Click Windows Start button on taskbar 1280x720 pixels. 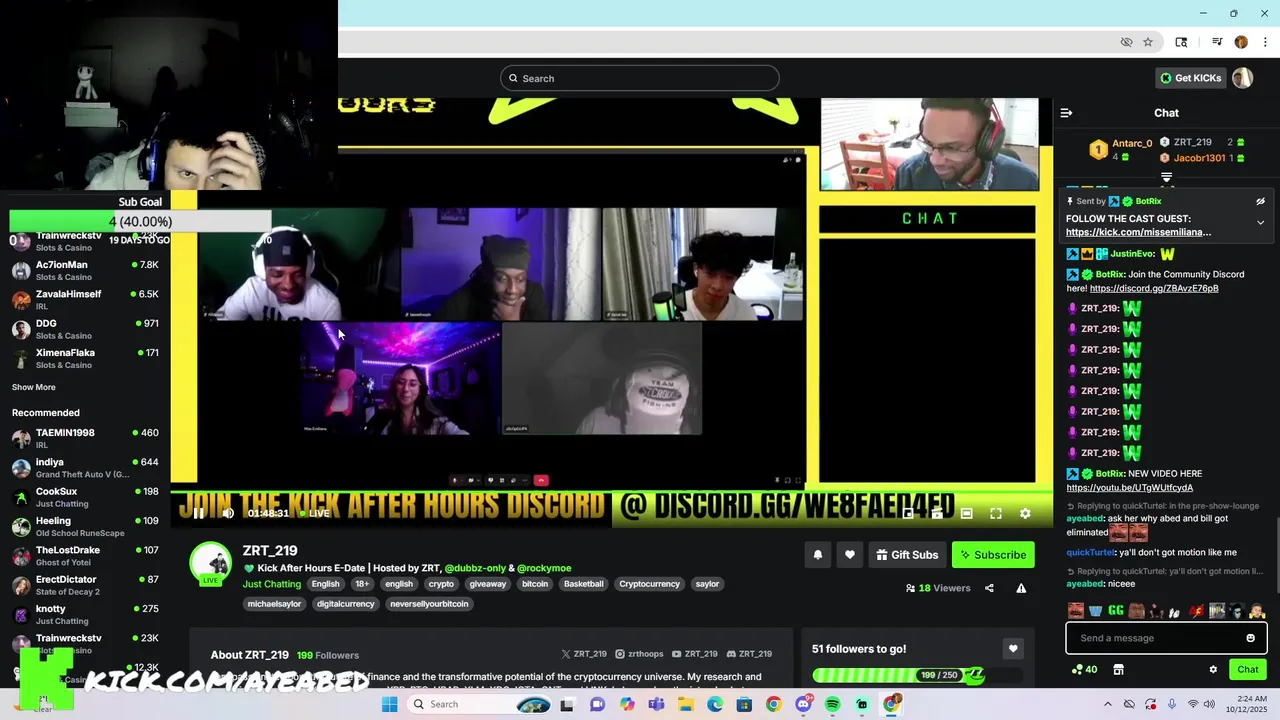click(390, 704)
